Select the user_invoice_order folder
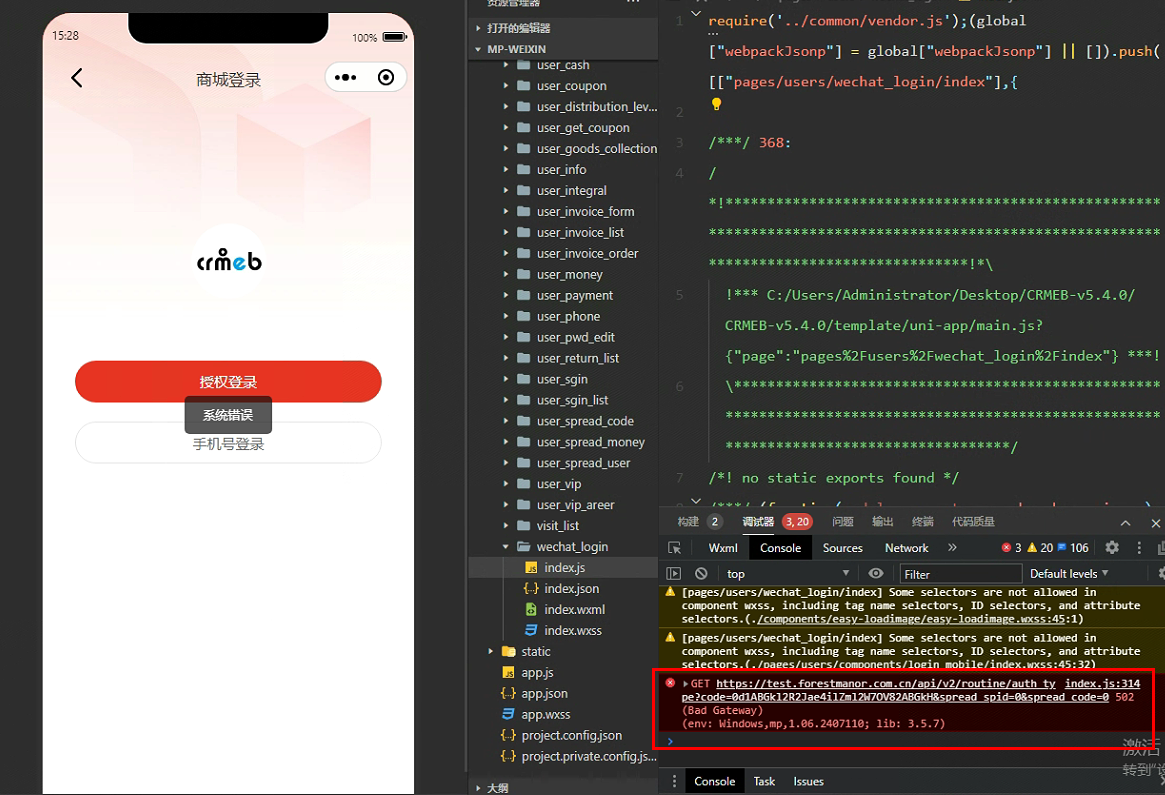The width and height of the screenshot is (1165, 795). point(587,253)
